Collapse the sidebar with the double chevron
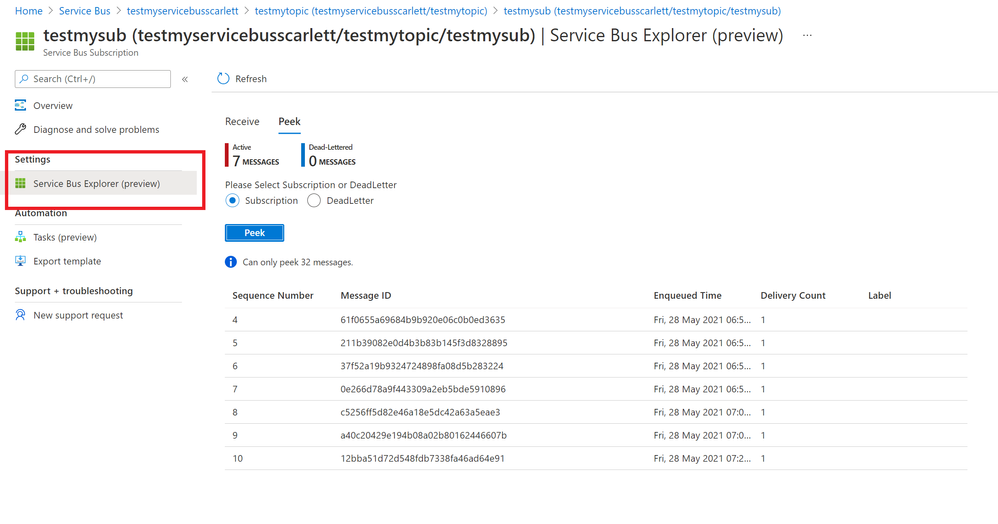 185,79
